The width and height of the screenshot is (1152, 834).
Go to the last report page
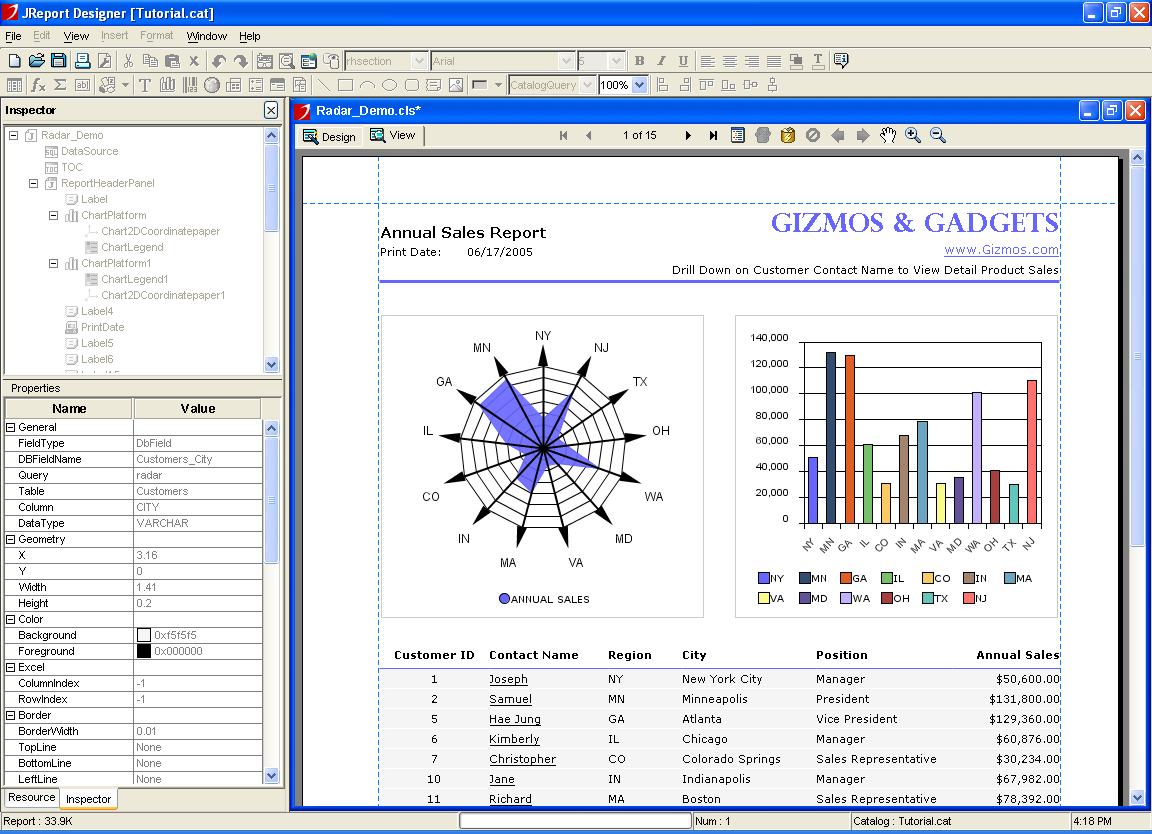point(713,135)
